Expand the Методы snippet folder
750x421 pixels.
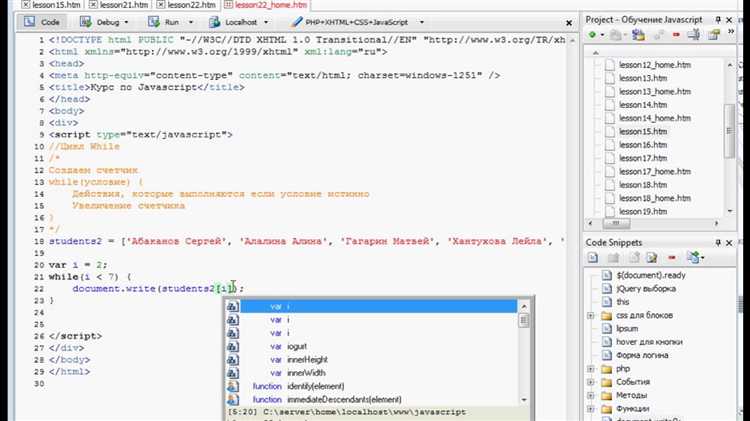(x=591, y=396)
